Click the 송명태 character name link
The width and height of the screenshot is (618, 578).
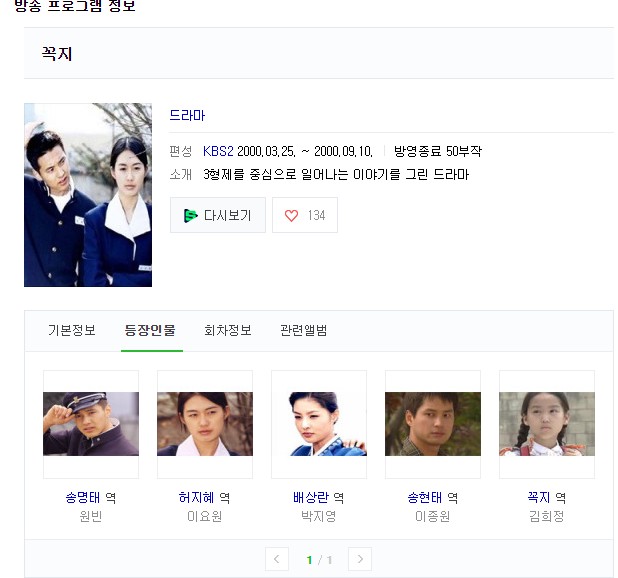point(83,498)
